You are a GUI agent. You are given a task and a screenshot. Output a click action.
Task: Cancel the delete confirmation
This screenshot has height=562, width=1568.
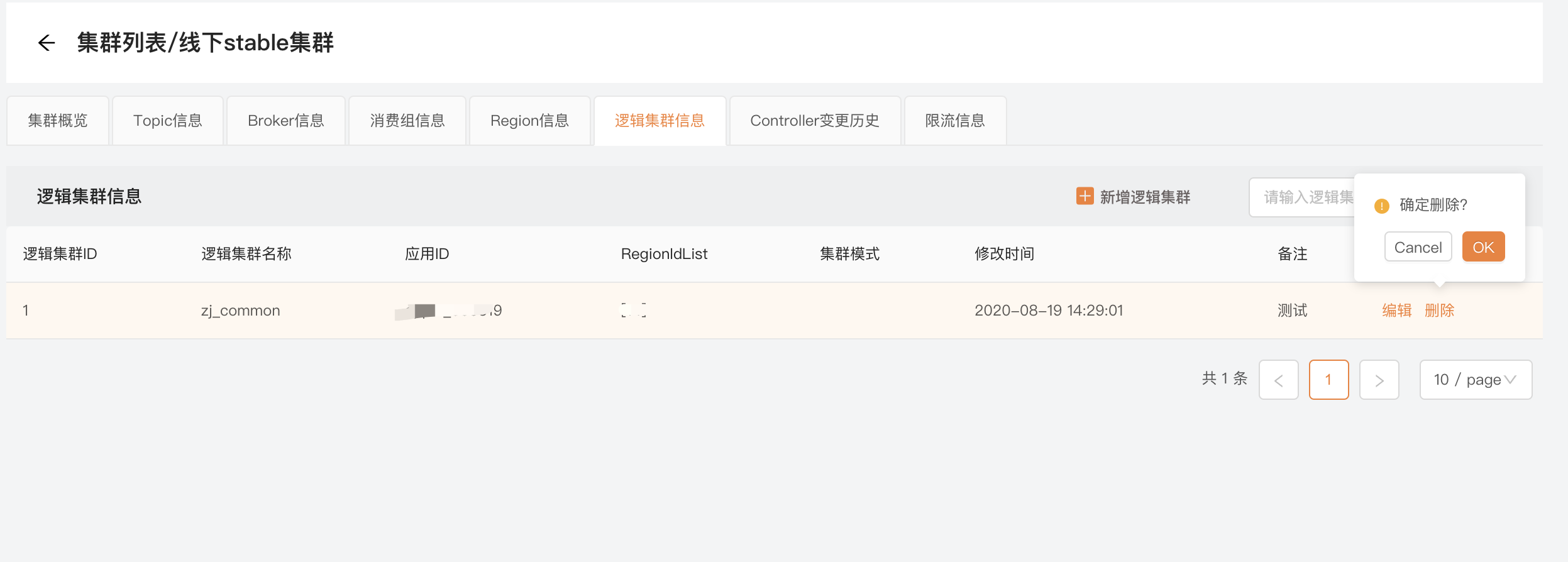[x=1418, y=247]
